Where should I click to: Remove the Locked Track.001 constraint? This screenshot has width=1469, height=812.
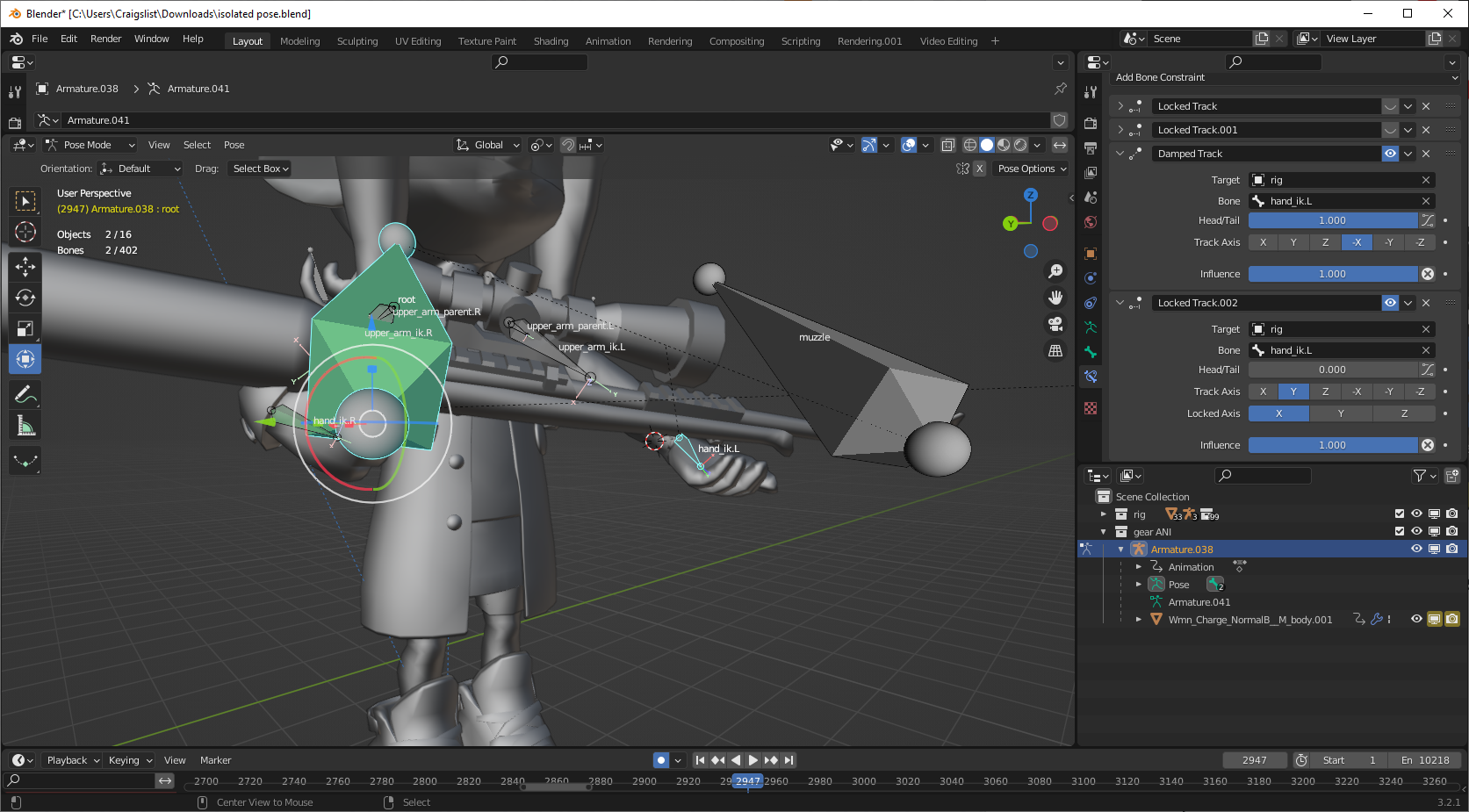click(x=1426, y=130)
